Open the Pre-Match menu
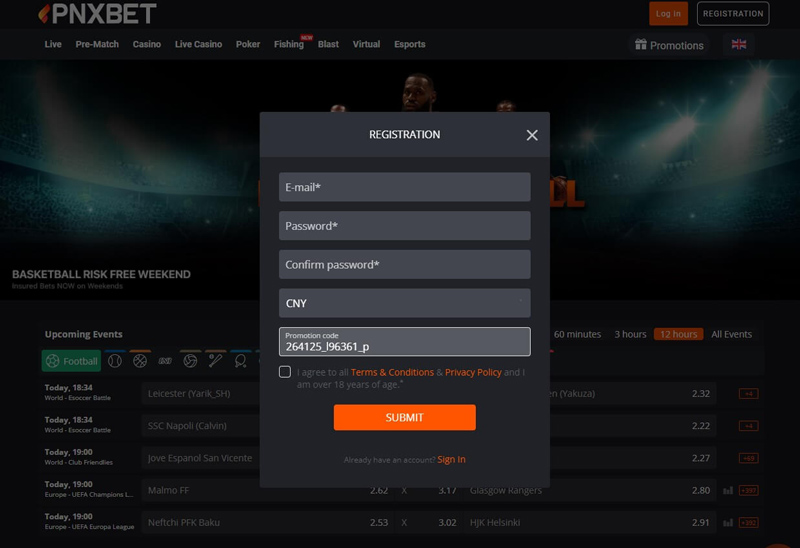 click(97, 44)
